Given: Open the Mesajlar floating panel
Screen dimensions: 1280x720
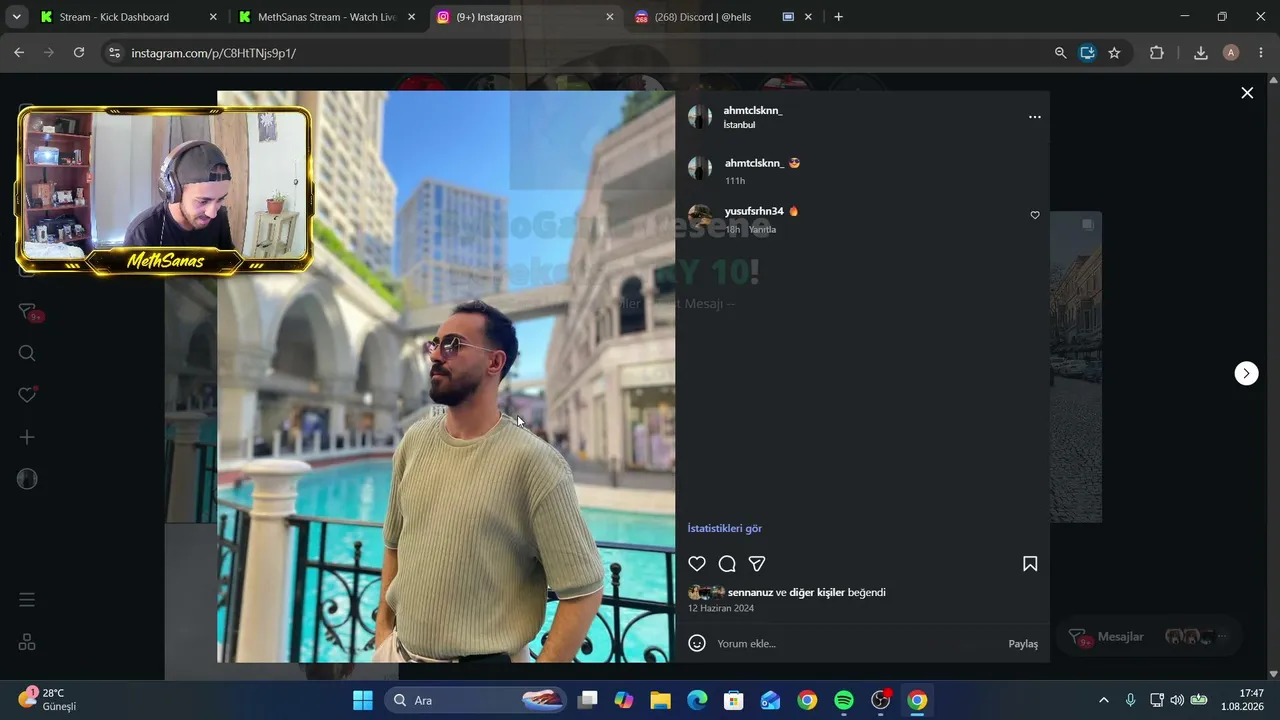Looking at the screenshot, I should point(1148,637).
